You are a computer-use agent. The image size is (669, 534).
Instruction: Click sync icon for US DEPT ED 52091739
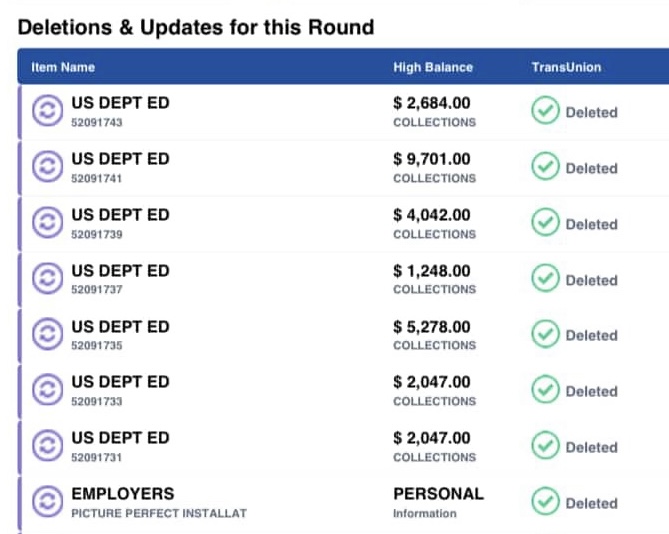pyautogui.click(x=46, y=223)
